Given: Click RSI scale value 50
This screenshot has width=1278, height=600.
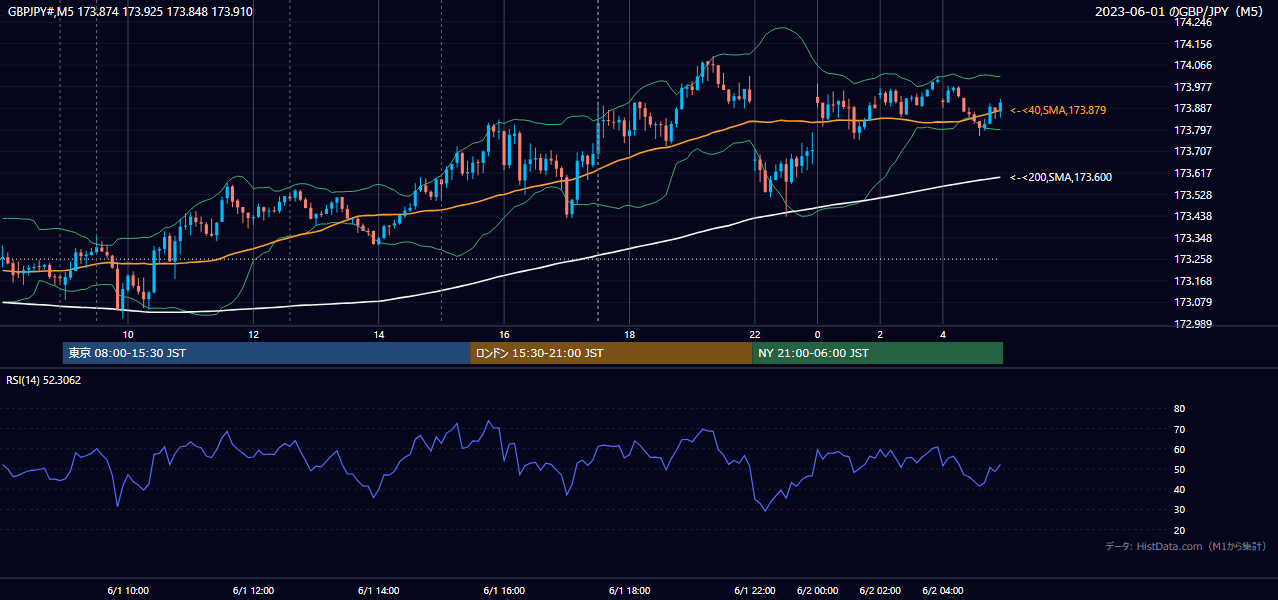Looking at the screenshot, I should click(1179, 470).
